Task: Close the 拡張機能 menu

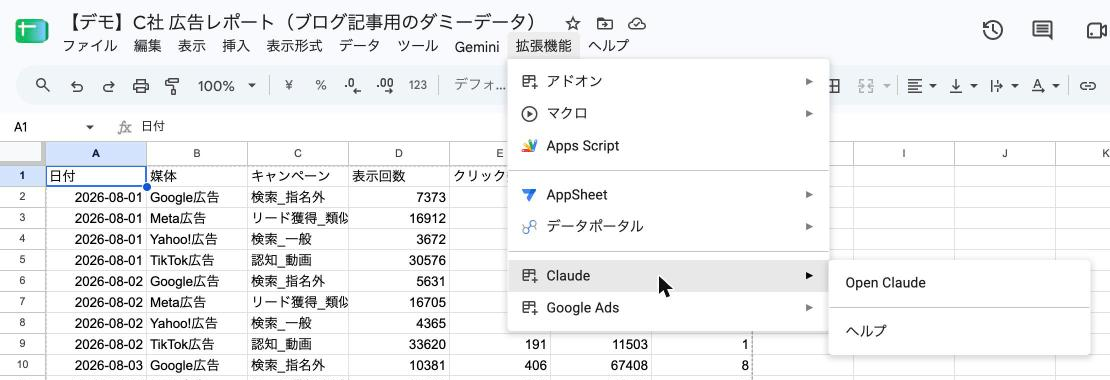Action: [544, 47]
